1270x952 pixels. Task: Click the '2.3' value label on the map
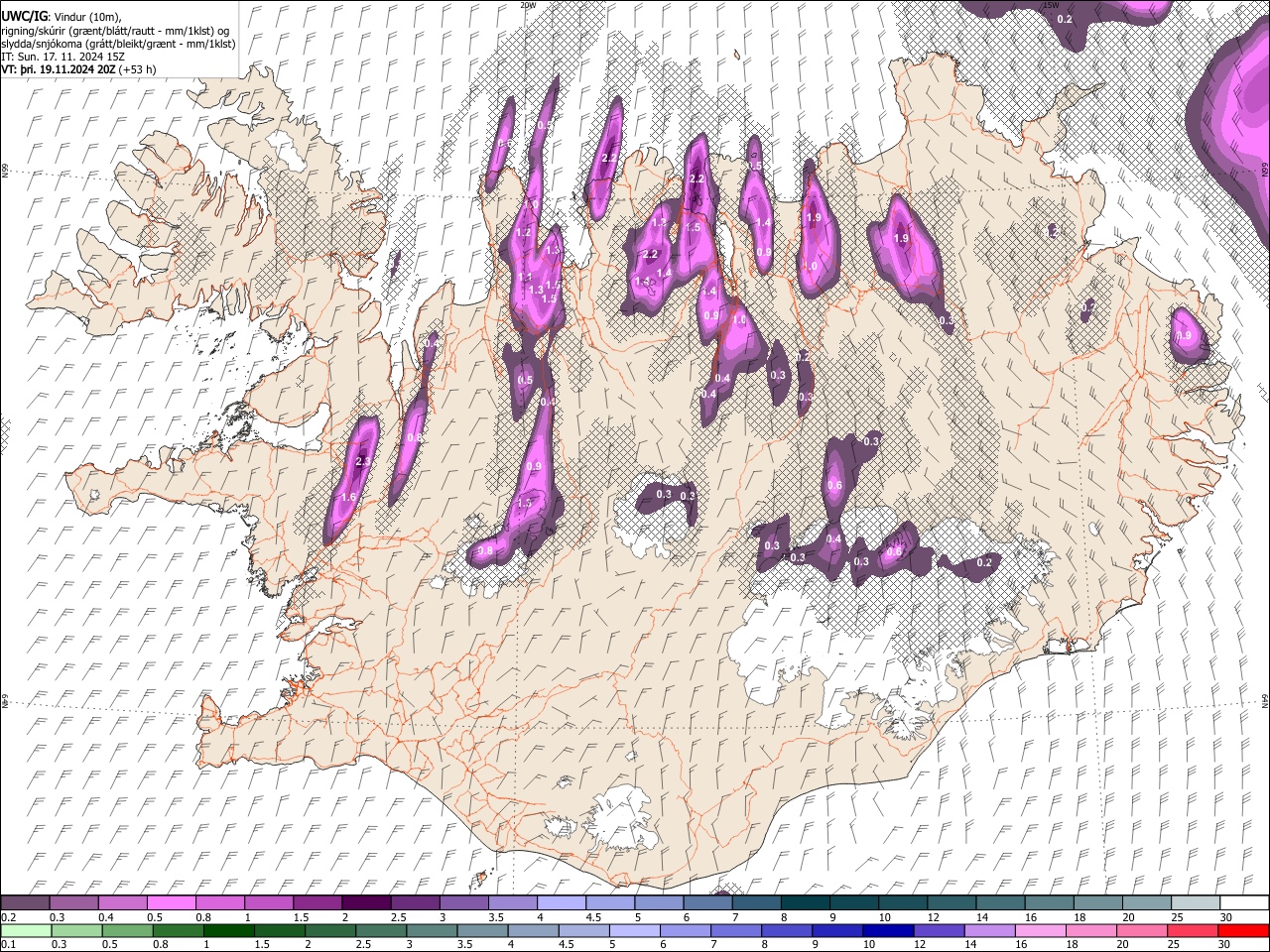point(362,461)
